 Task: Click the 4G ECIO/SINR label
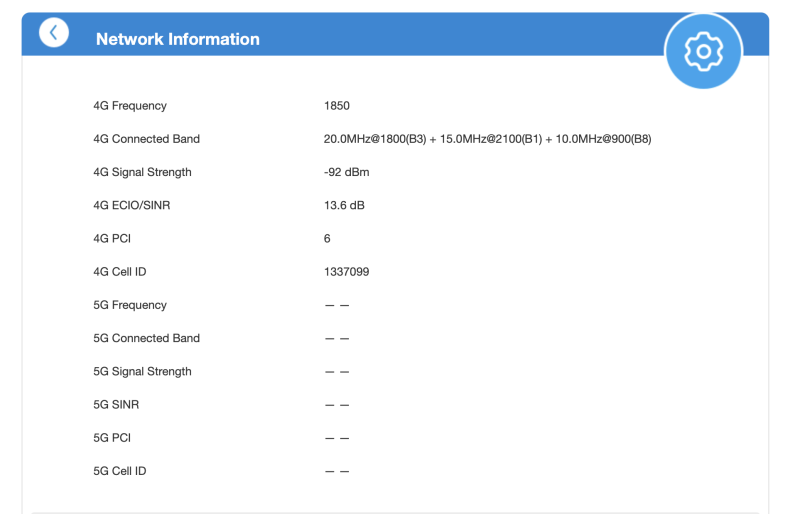tap(132, 205)
